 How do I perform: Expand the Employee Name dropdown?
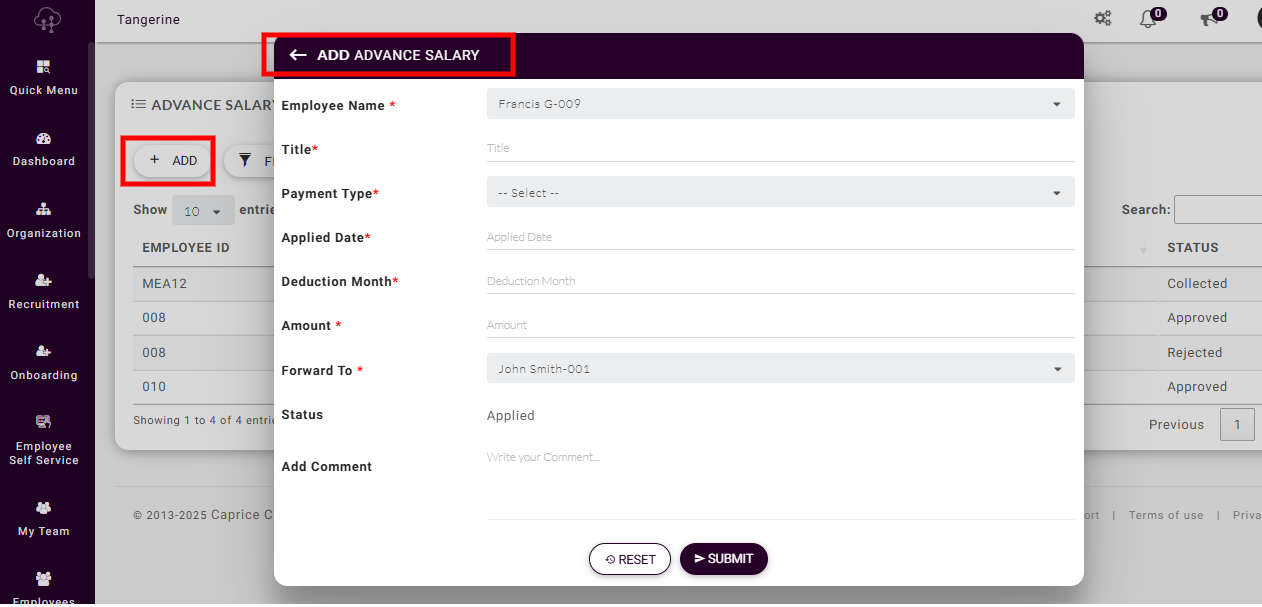click(x=780, y=104)
